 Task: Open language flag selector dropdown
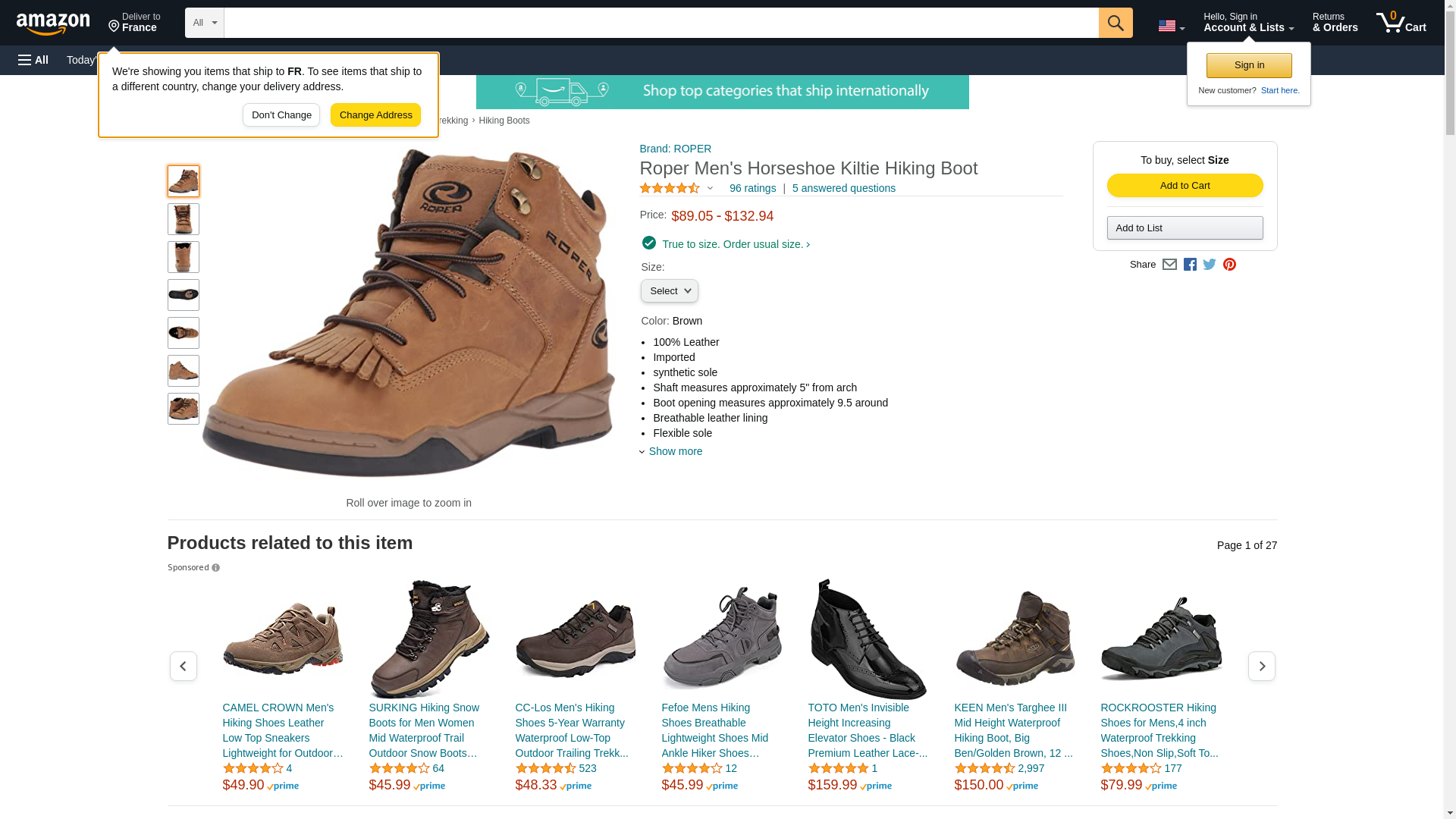pos(1171,26)
